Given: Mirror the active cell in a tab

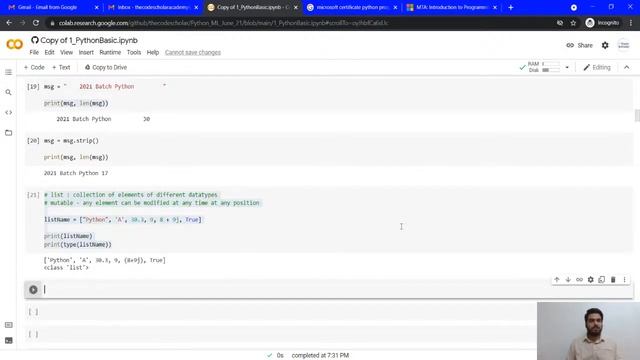Looking at the screenshot, I should (x=602, y=280).
